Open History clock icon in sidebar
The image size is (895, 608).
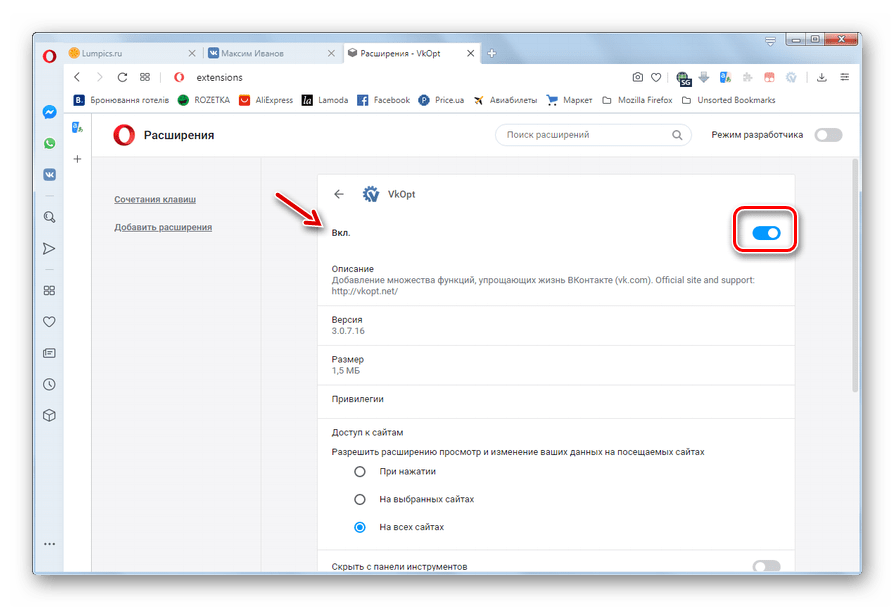50,384
